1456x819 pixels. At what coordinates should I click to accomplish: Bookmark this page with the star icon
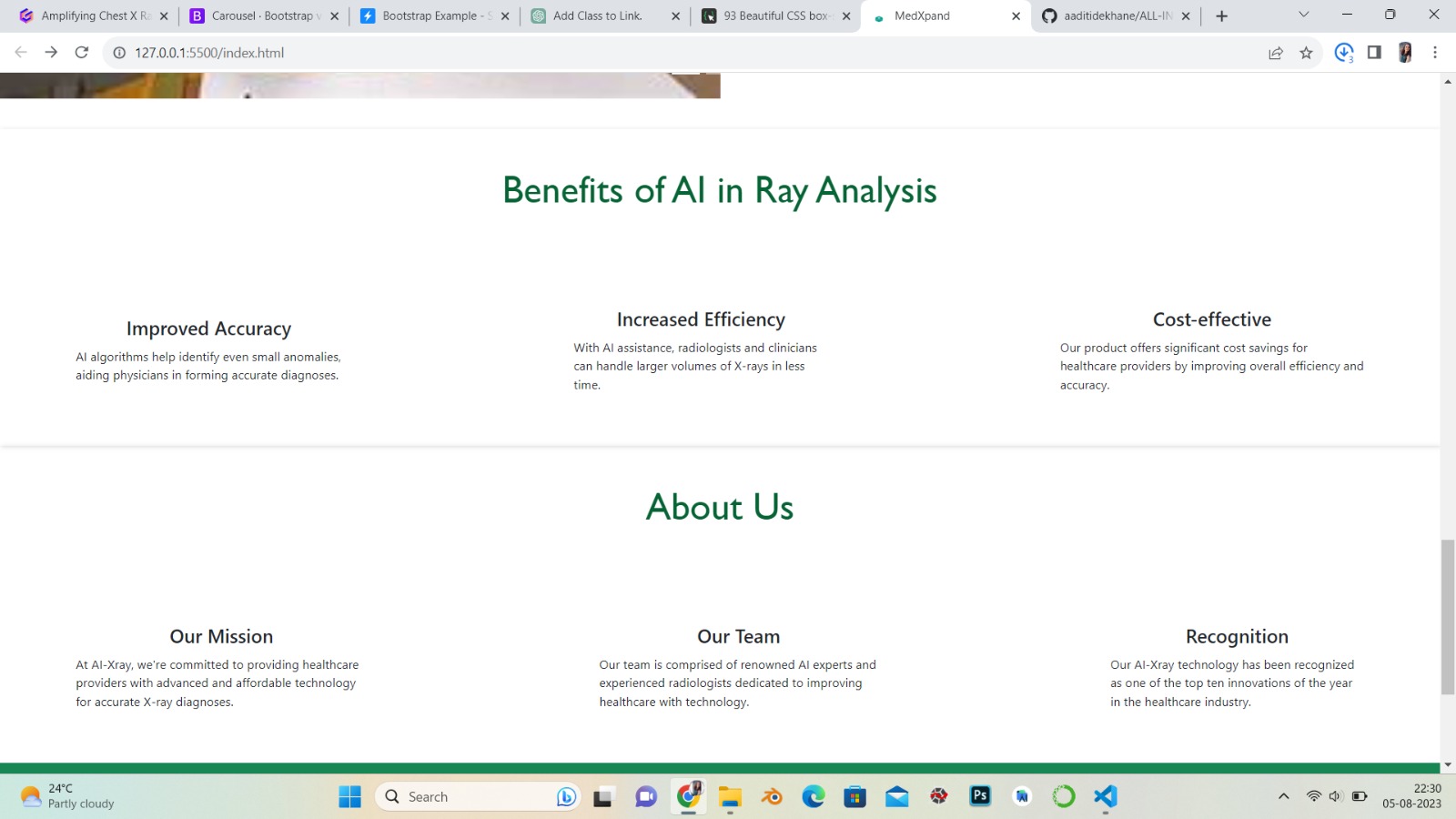[1306, 53]
